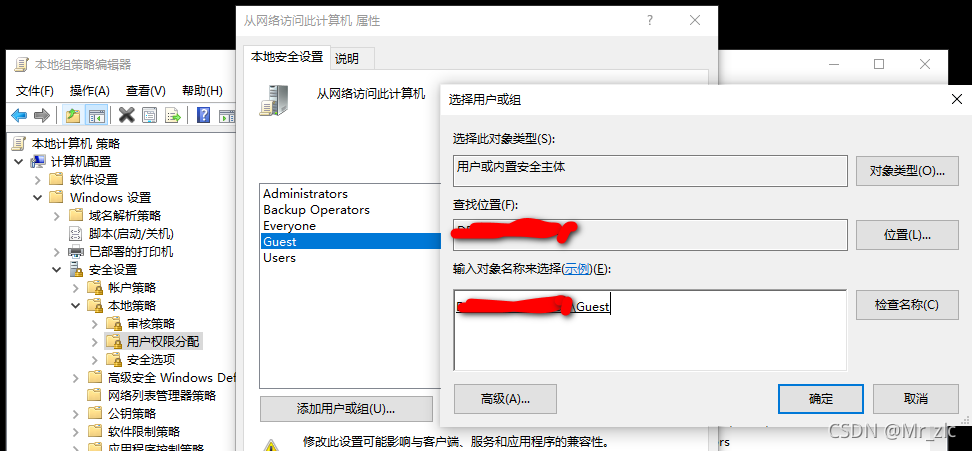The width and height of the screenshot is (972, 451).
Task: Select the 安全选项 tree item
Action: 151,359
